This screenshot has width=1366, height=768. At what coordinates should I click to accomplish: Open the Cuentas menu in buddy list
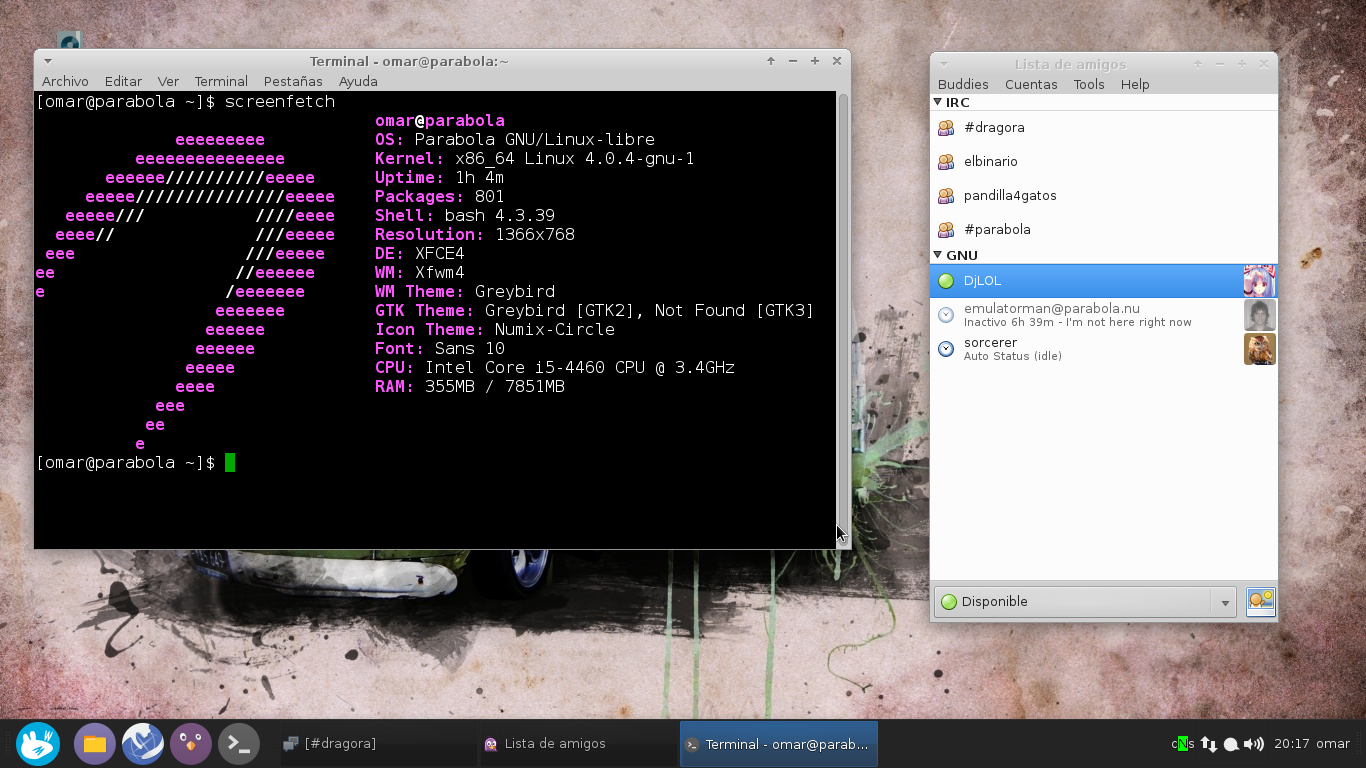1031,84
